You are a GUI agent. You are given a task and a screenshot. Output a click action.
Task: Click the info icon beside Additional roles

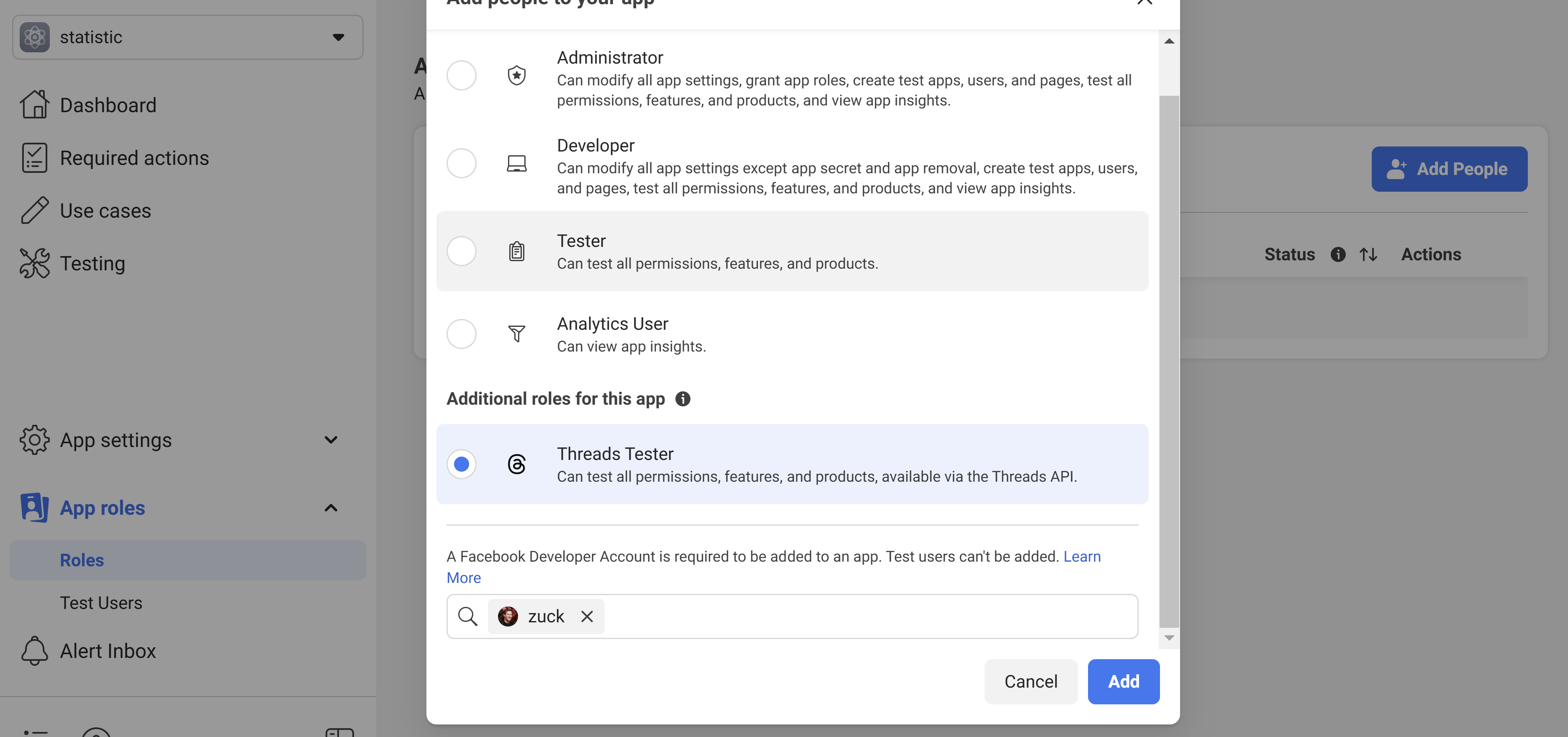click(x=683, y=398)
